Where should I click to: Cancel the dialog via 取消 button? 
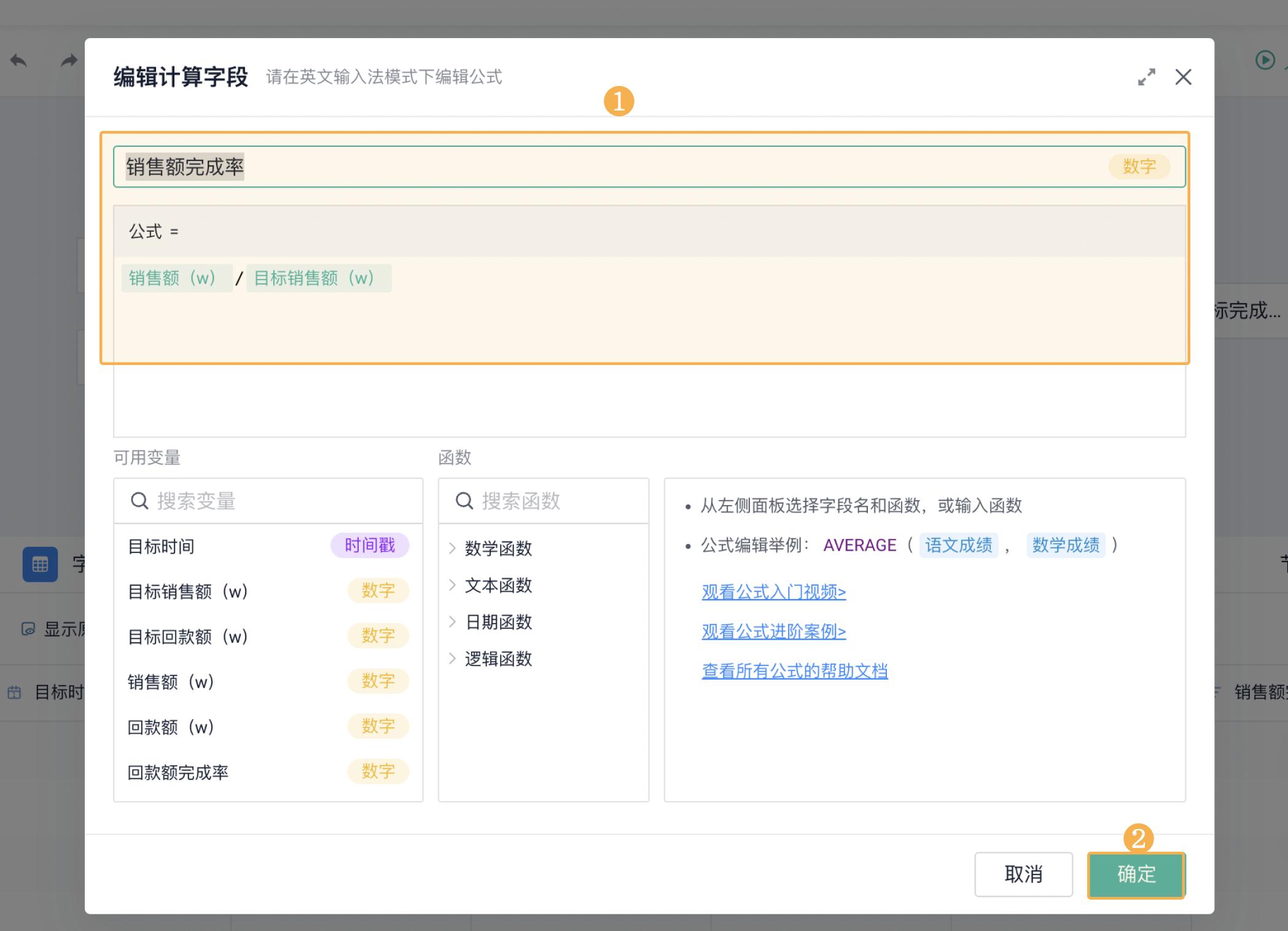coord(1023,875)
